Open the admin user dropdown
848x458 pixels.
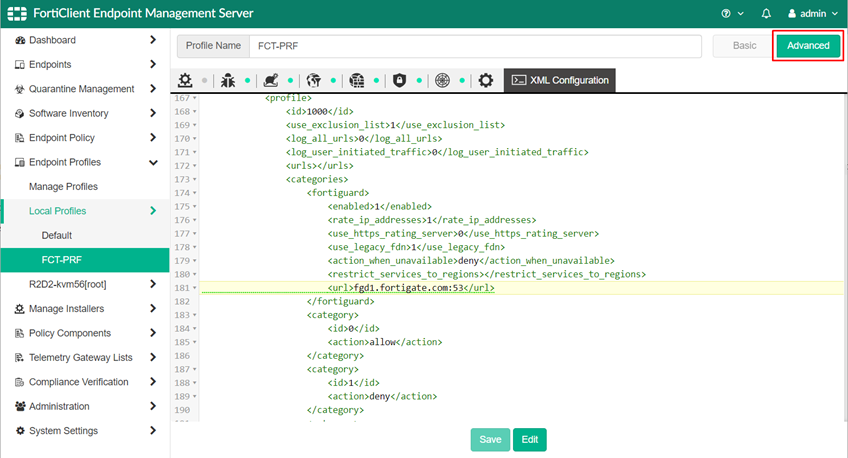(x=814, y=14)
